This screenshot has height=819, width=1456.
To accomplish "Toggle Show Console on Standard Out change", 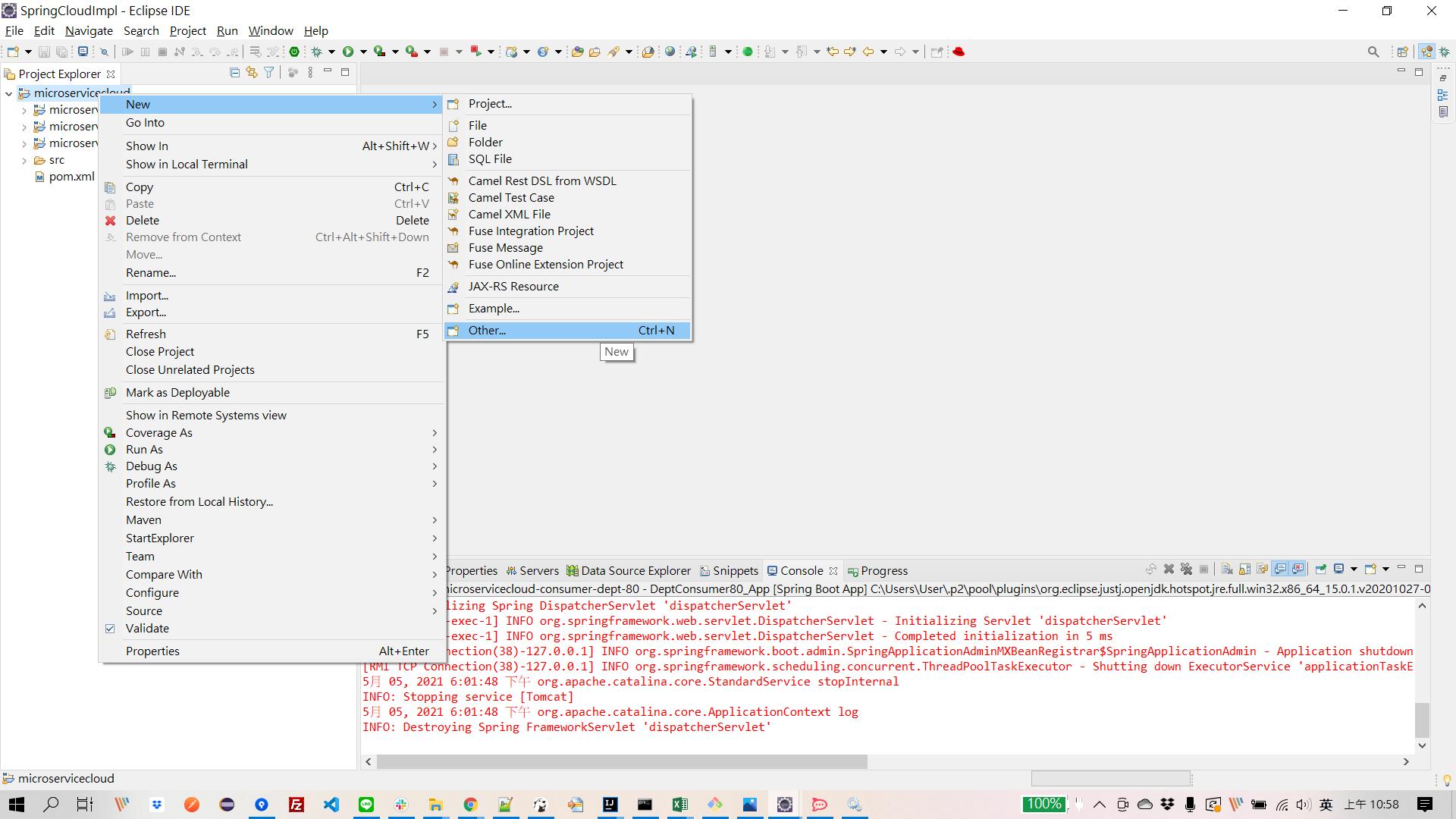I will (x=1280, y=570).
